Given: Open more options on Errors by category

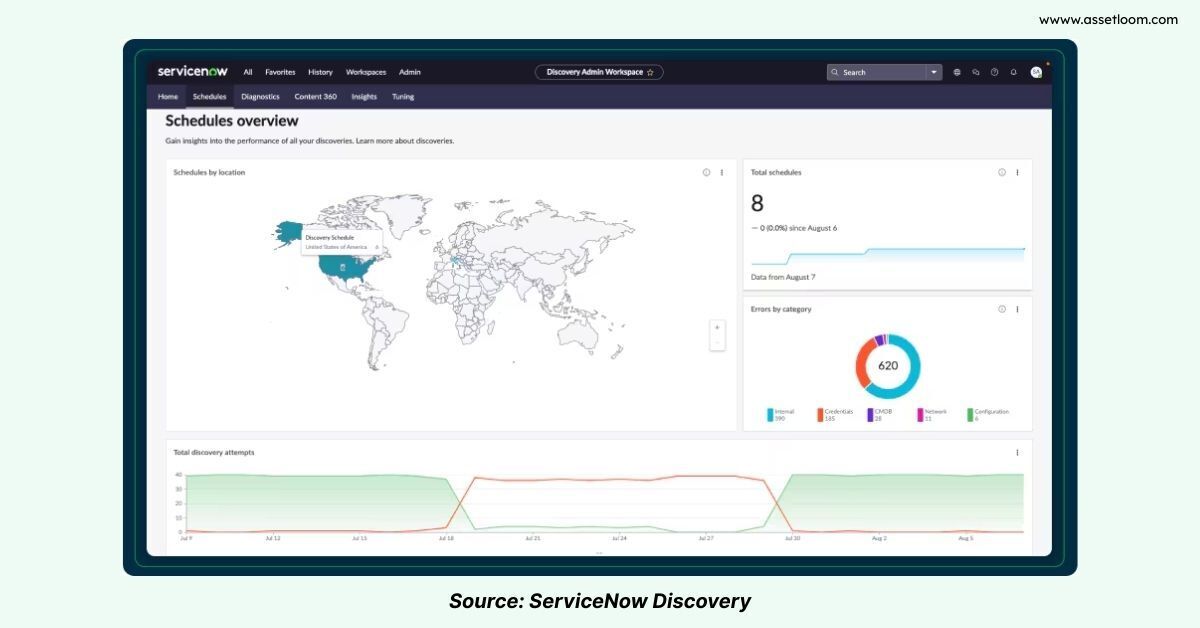Looking at the screenshot, I should click(x=1018, y=309).
